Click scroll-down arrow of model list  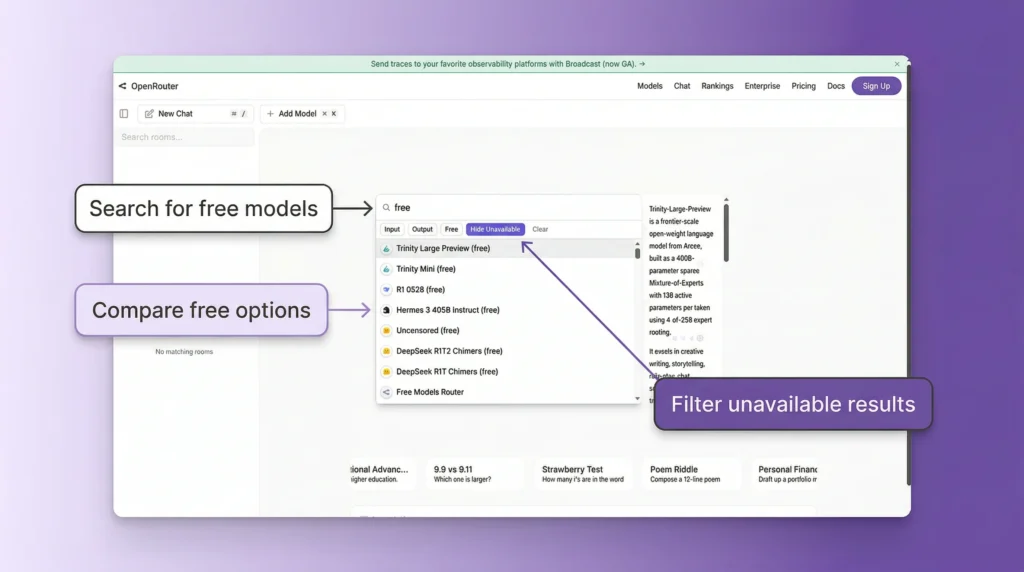pyautogui.click(x=637, y=398)
